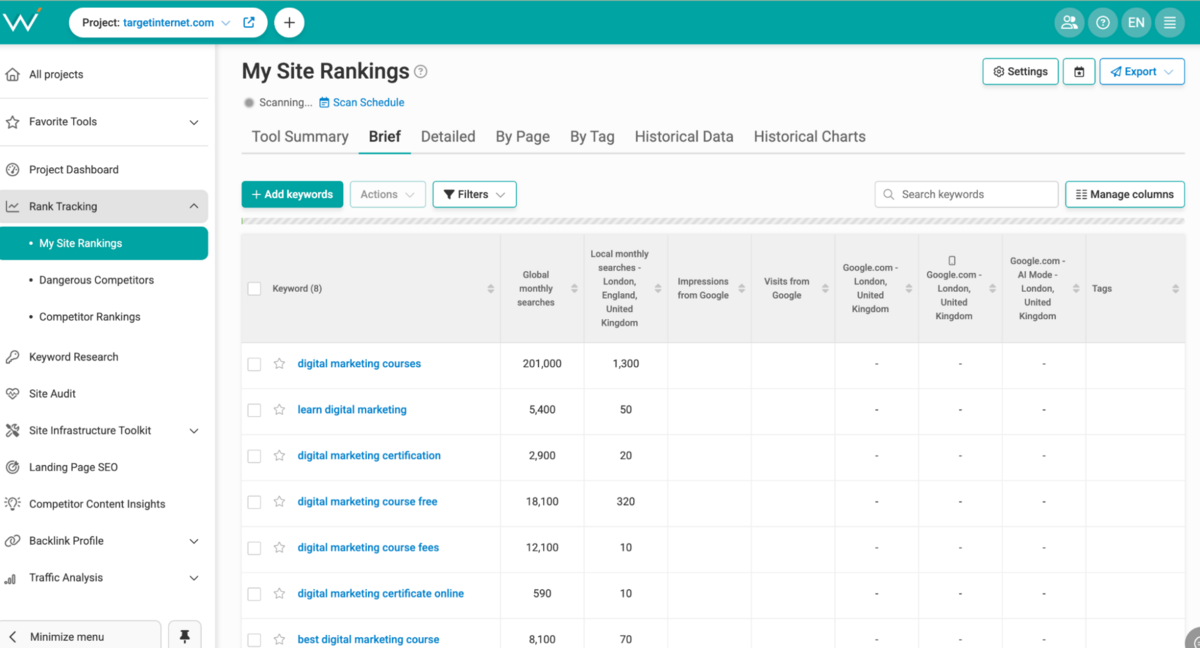1200x648 pixels.
Task: Switch to the Tool Summary tab
Action: click(x=300, y=137)
